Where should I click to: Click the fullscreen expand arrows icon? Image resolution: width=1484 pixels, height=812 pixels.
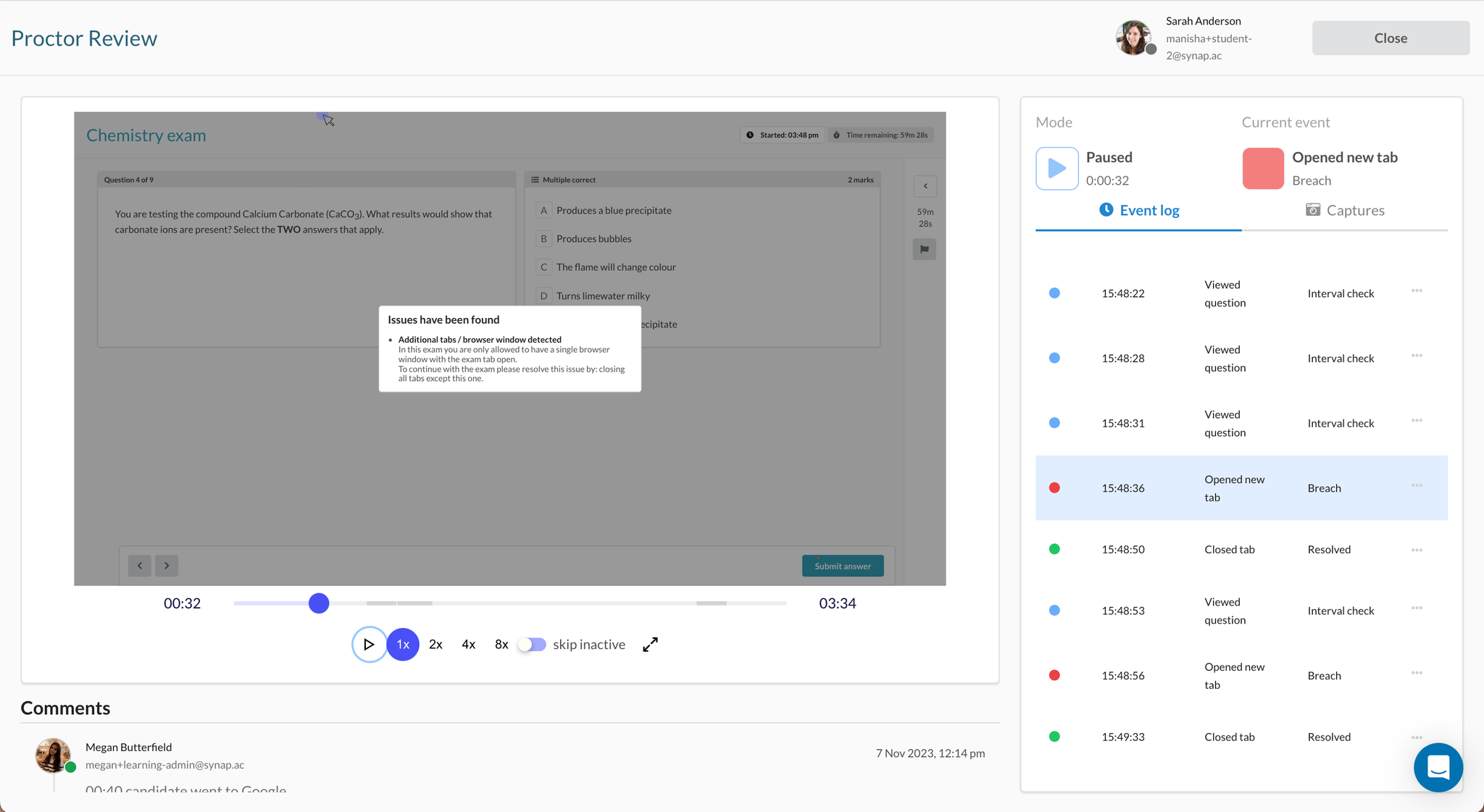coord(650,644)
